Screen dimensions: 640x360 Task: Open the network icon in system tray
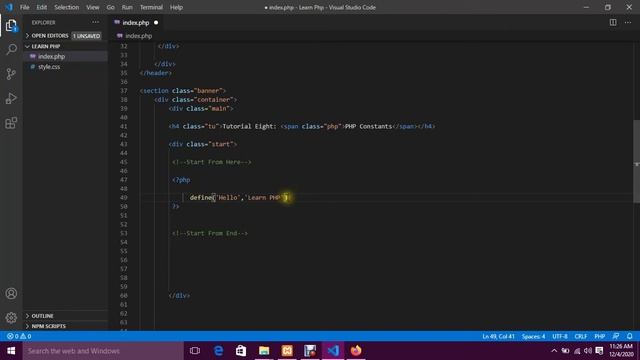pos(577,351)
